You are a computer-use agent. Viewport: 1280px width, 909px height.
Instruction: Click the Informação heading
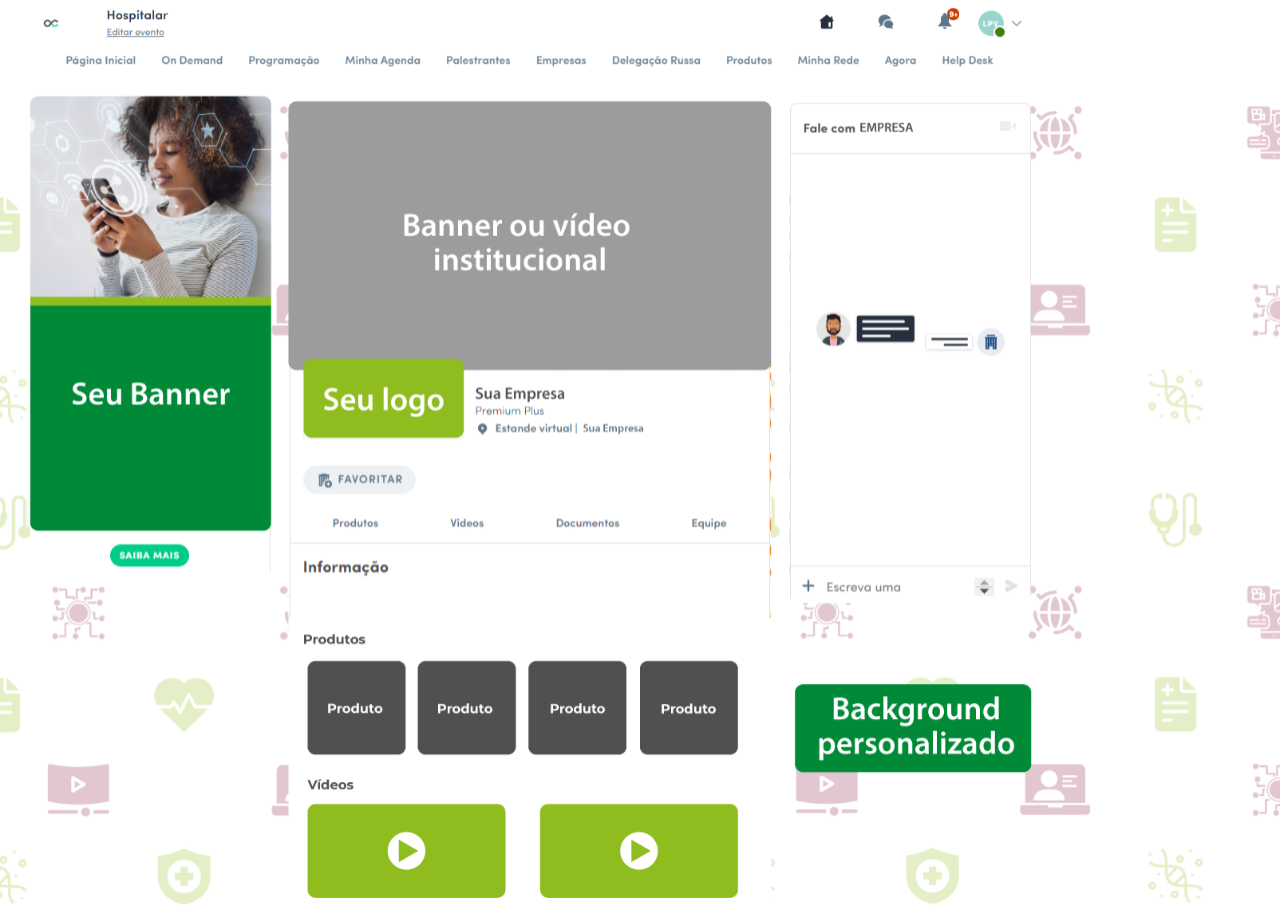[x=346, y=567]
